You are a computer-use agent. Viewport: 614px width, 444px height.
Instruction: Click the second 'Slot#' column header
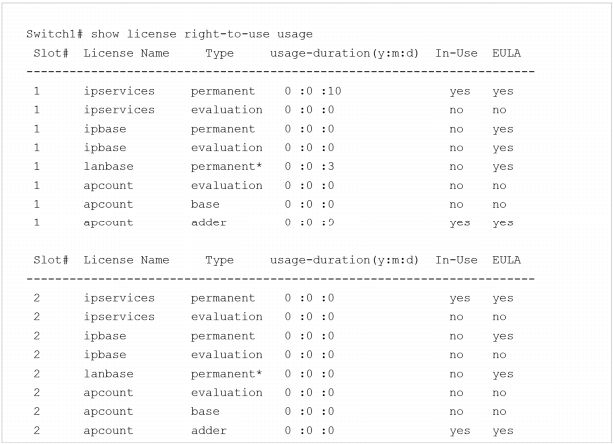(51, 260)
